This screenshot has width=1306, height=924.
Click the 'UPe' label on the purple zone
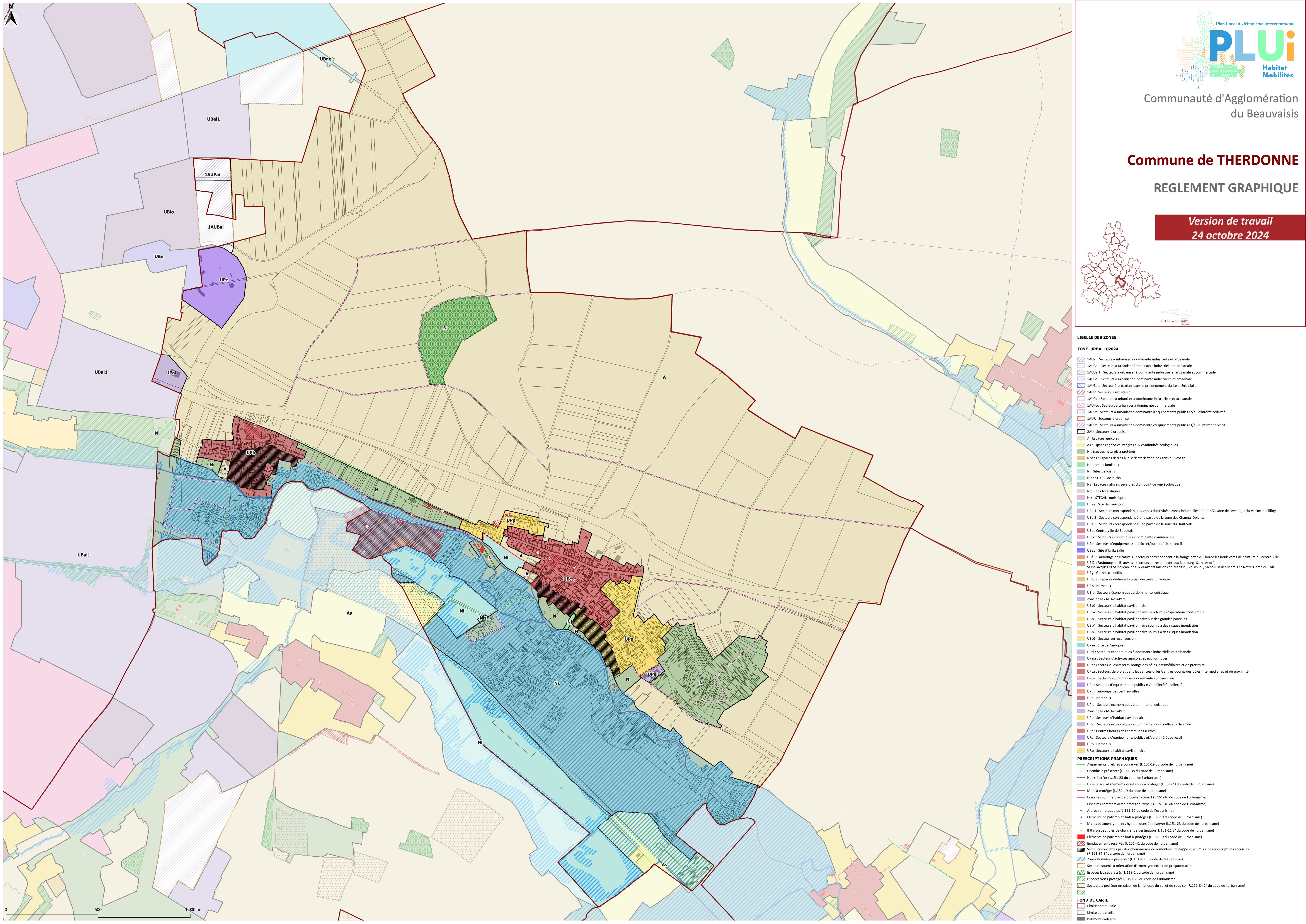pyautogui.click(x=224, y=280)
